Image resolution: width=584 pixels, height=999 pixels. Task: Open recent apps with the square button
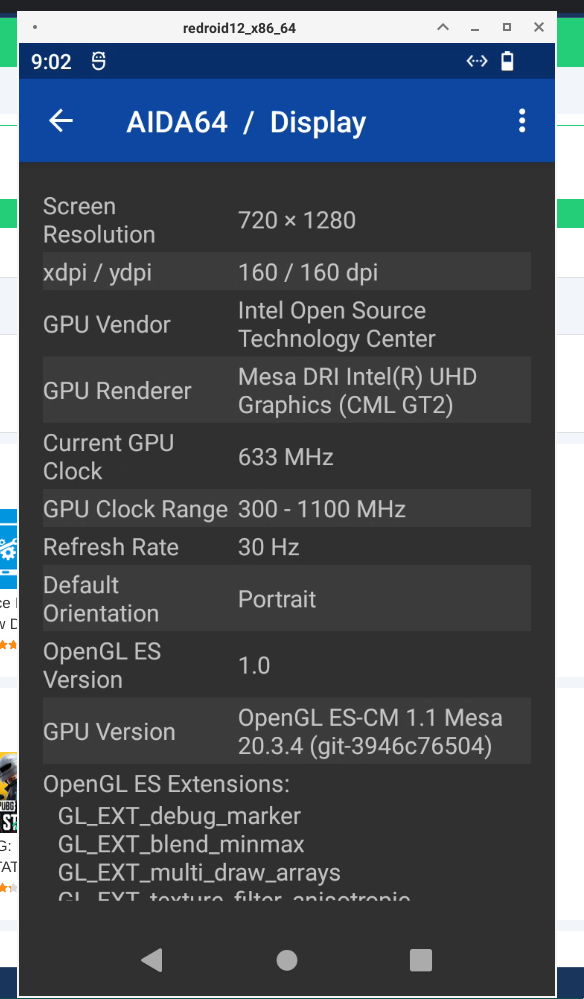[420, 959]
